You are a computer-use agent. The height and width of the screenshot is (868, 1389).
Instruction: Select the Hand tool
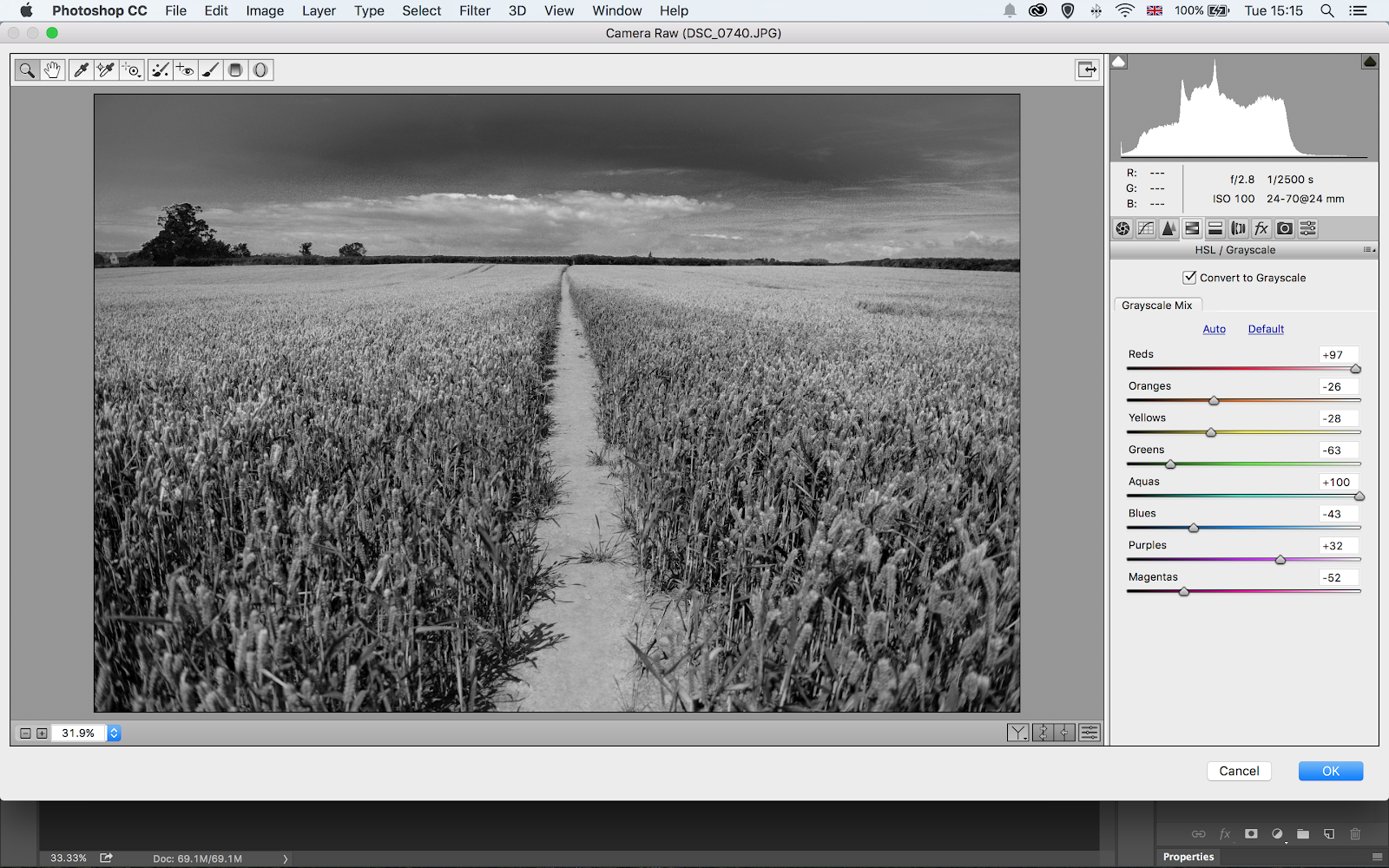pyautogui.click(x=52, y=70)
